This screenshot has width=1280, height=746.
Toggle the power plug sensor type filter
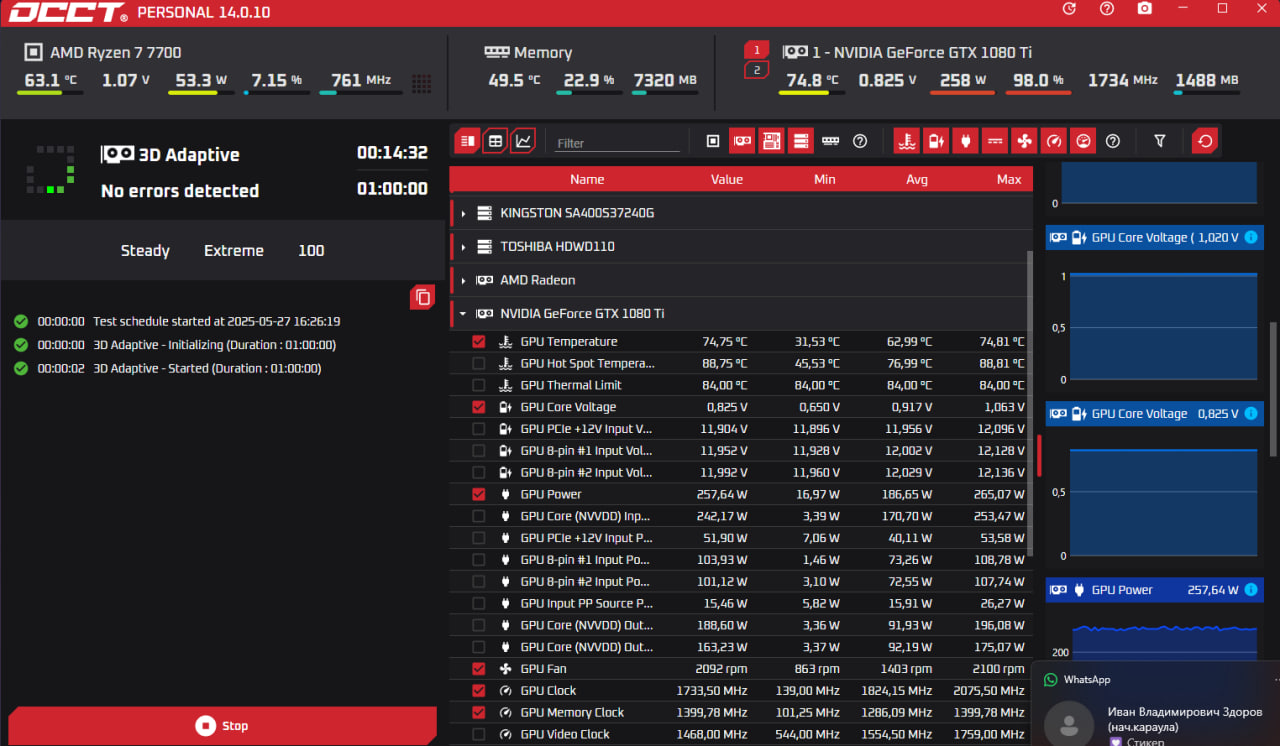click(x=965, y=141)
